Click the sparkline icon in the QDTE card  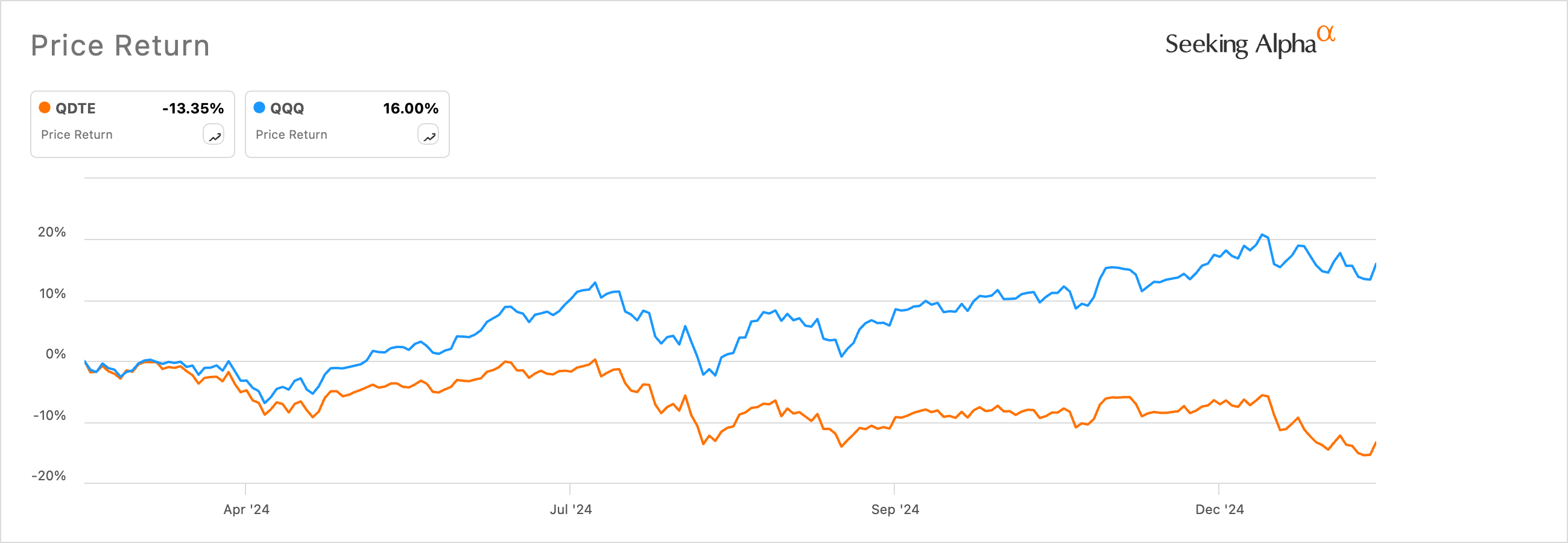pyautogui.click(x=214, y=135)
